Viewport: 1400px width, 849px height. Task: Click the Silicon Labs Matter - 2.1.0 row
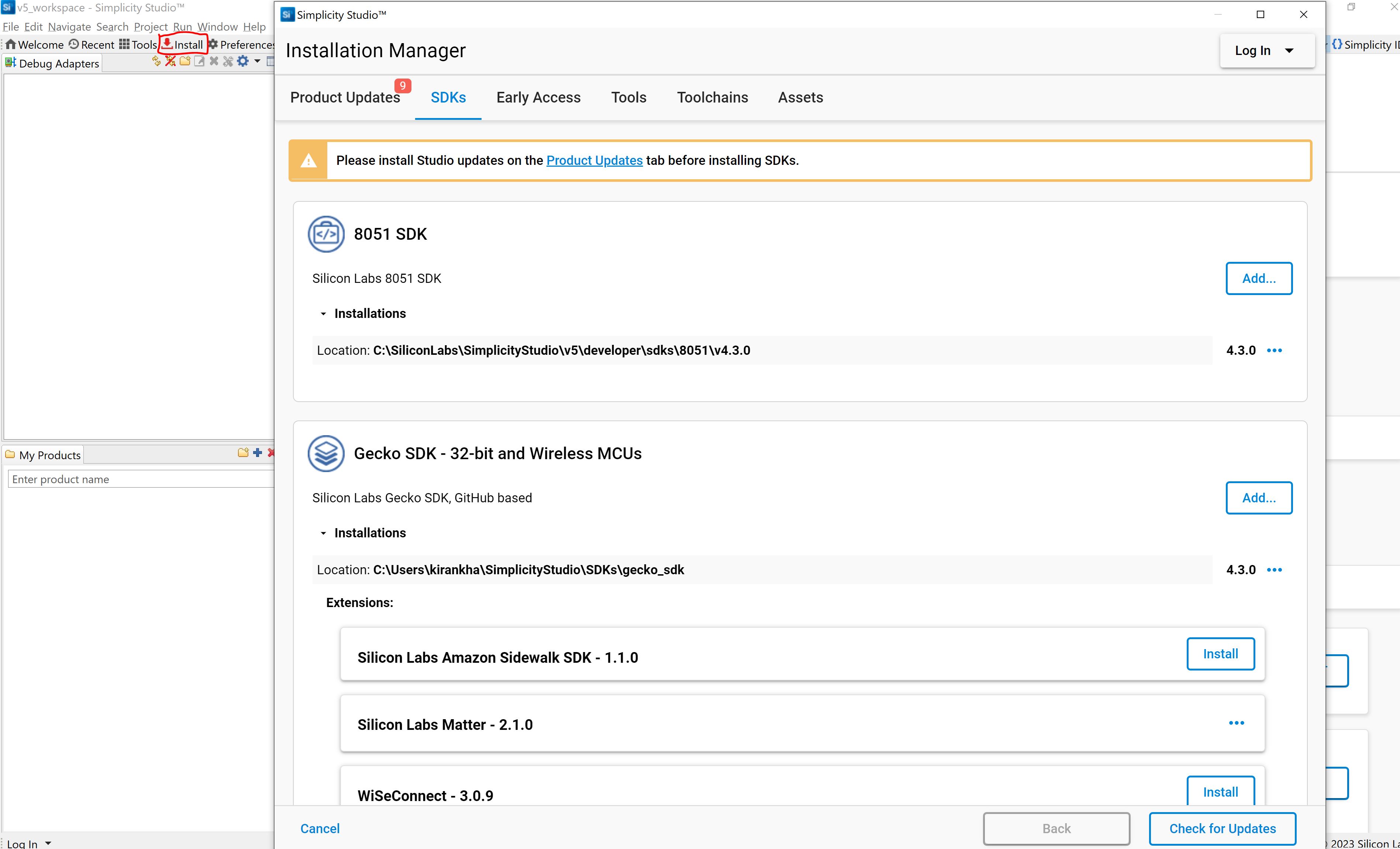[x=802, y=724]
